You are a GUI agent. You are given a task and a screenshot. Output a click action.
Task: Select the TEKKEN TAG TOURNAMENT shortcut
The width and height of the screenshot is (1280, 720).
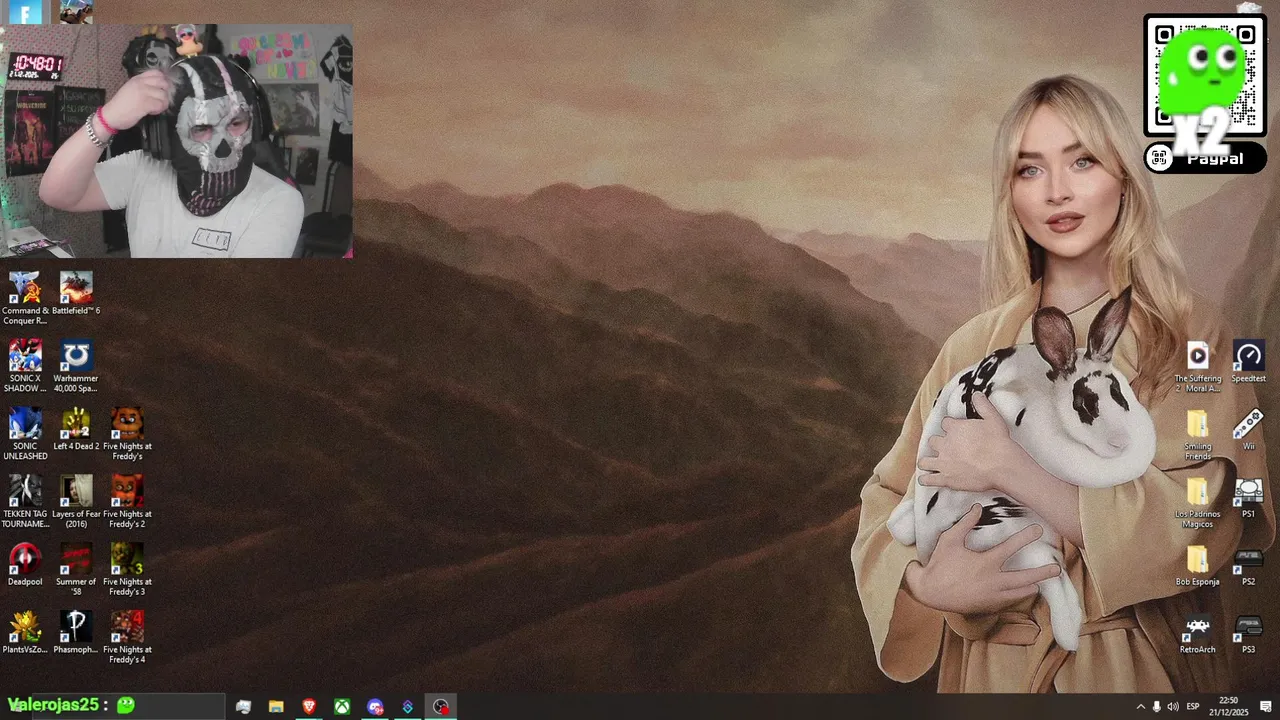pyautogui.click(x=25, y=502)
